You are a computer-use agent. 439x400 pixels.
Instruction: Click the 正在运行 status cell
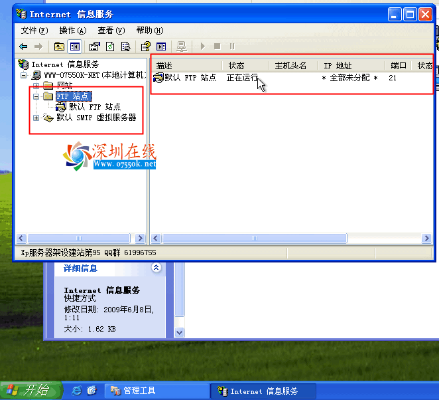coord(242,78)
